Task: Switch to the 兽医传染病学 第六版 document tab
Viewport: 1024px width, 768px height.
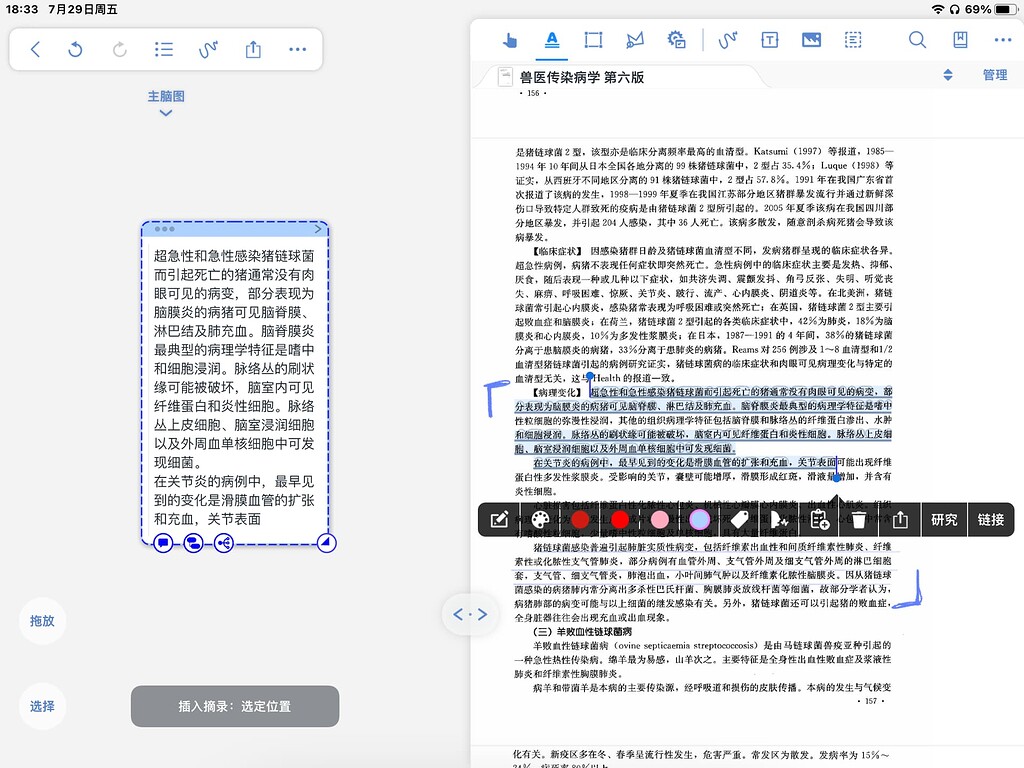Action: click(610, 75)
